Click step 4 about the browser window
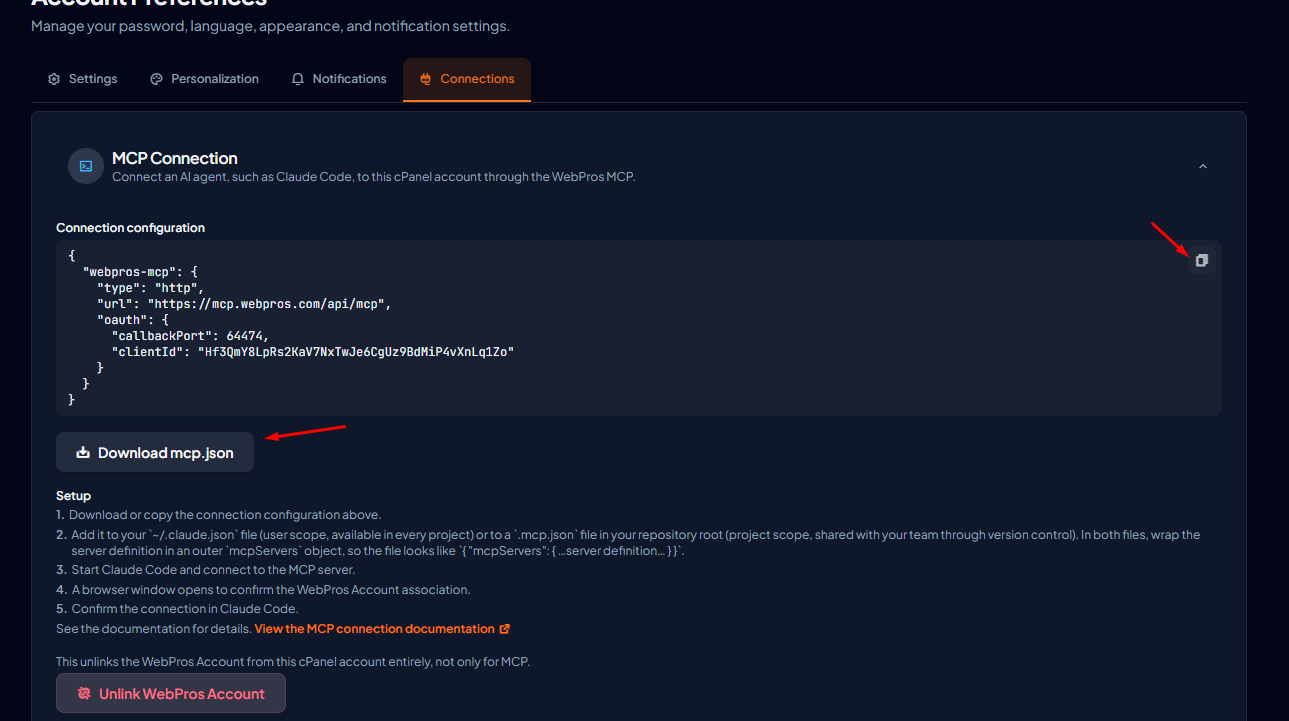This screenshot has height=721, width=1289. tap(263, 590)
